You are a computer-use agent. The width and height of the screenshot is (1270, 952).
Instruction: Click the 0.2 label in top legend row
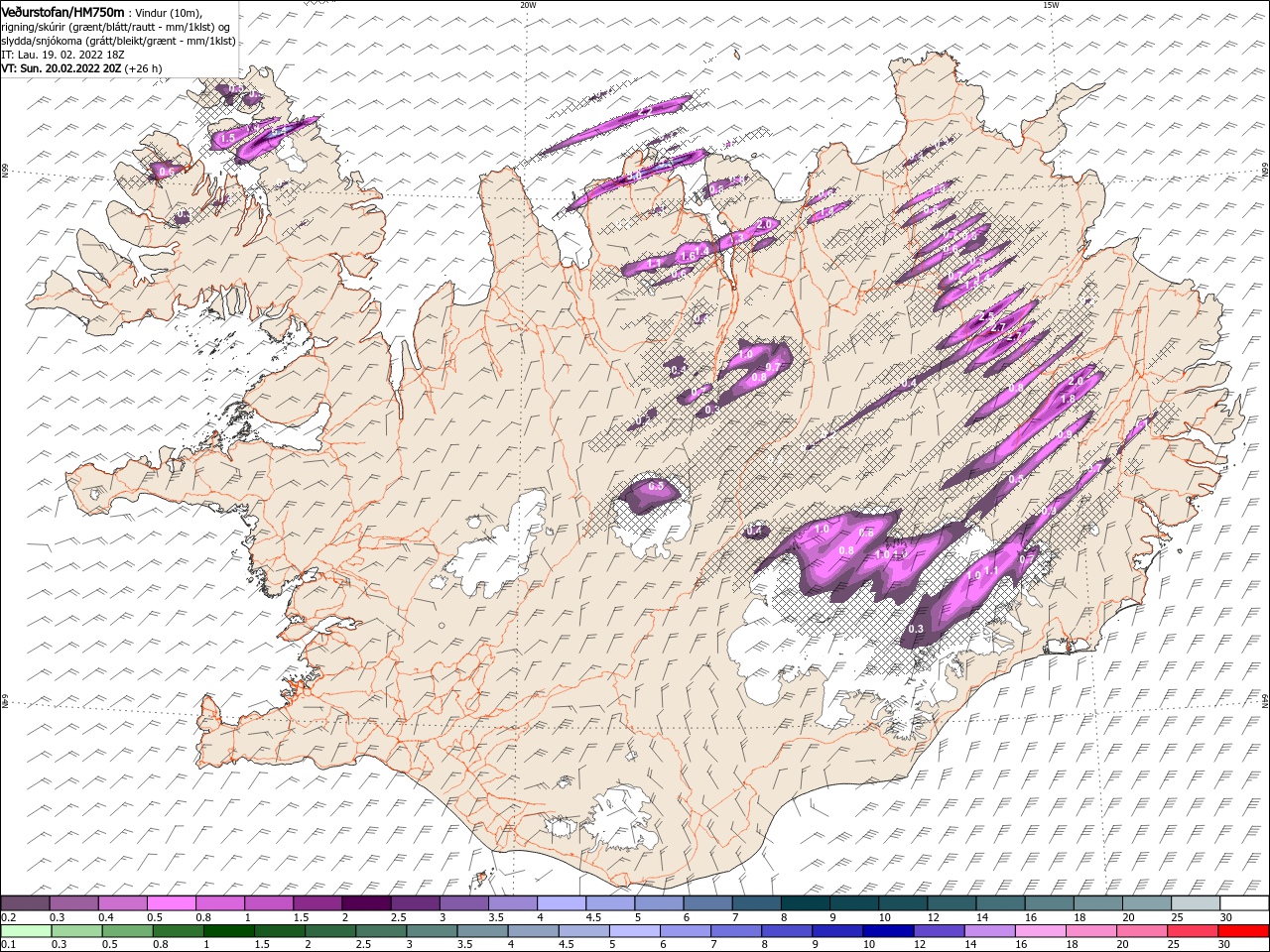[x=8, y=917]
